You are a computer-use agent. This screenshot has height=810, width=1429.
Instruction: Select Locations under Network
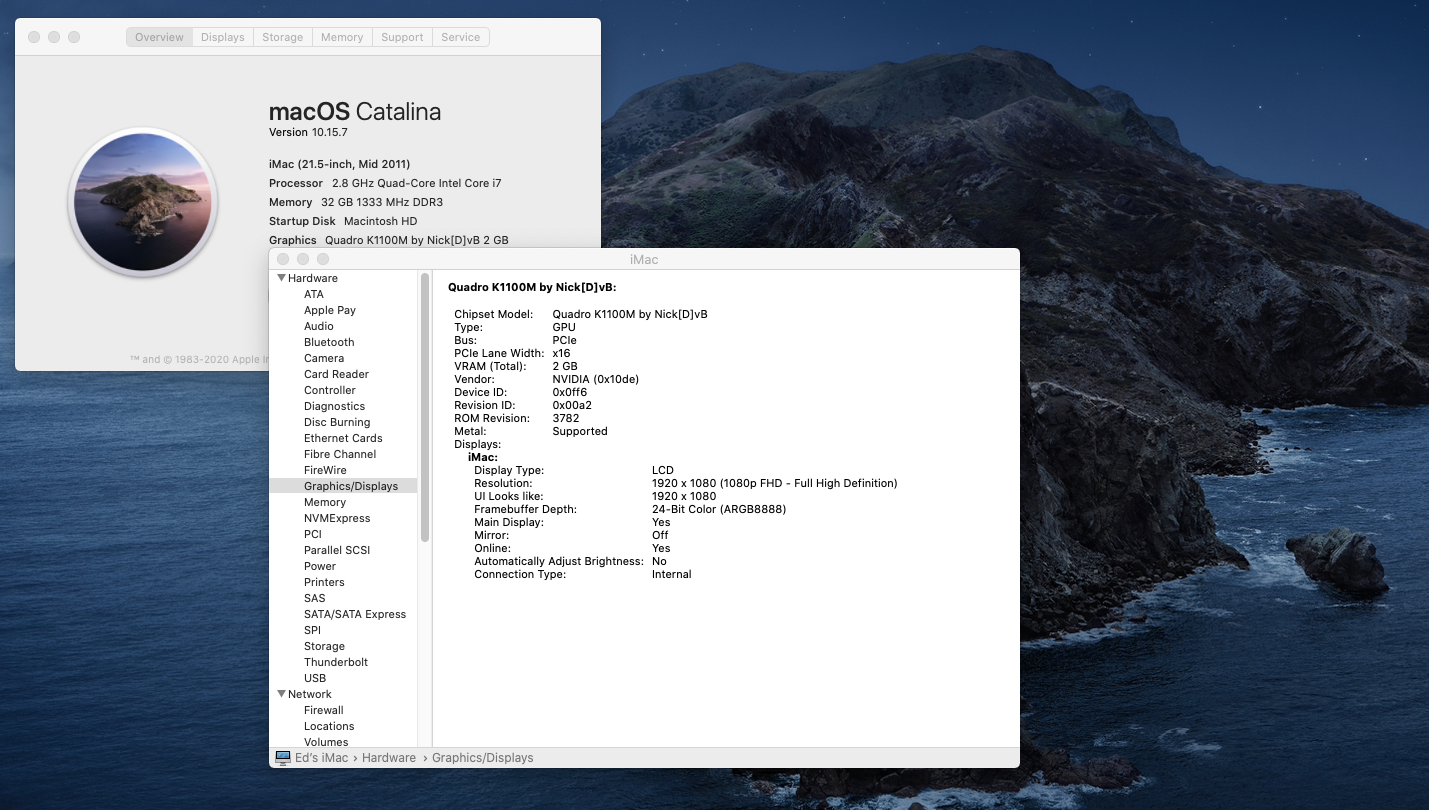329,726
